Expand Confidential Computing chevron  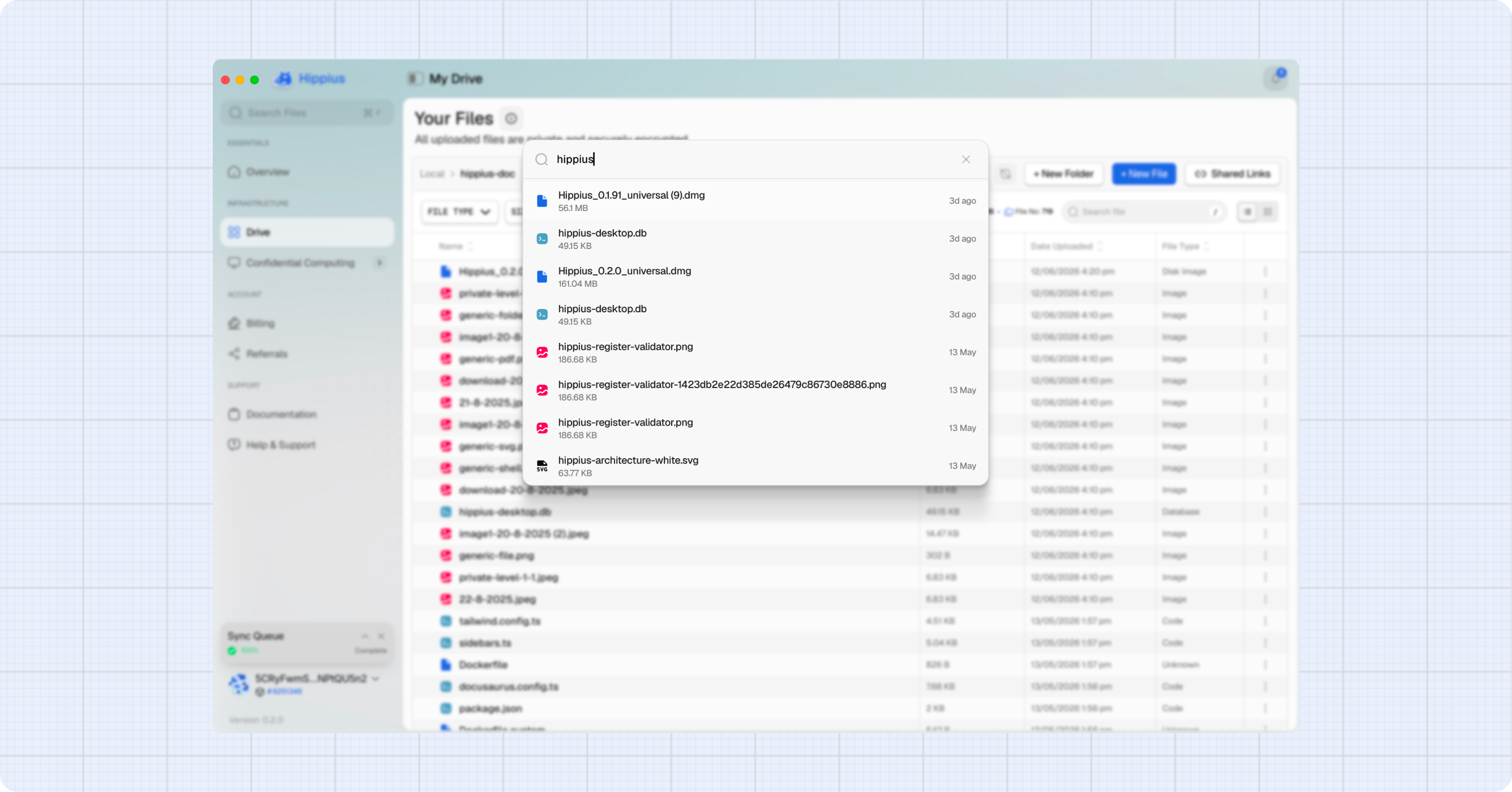click(380, 263)
